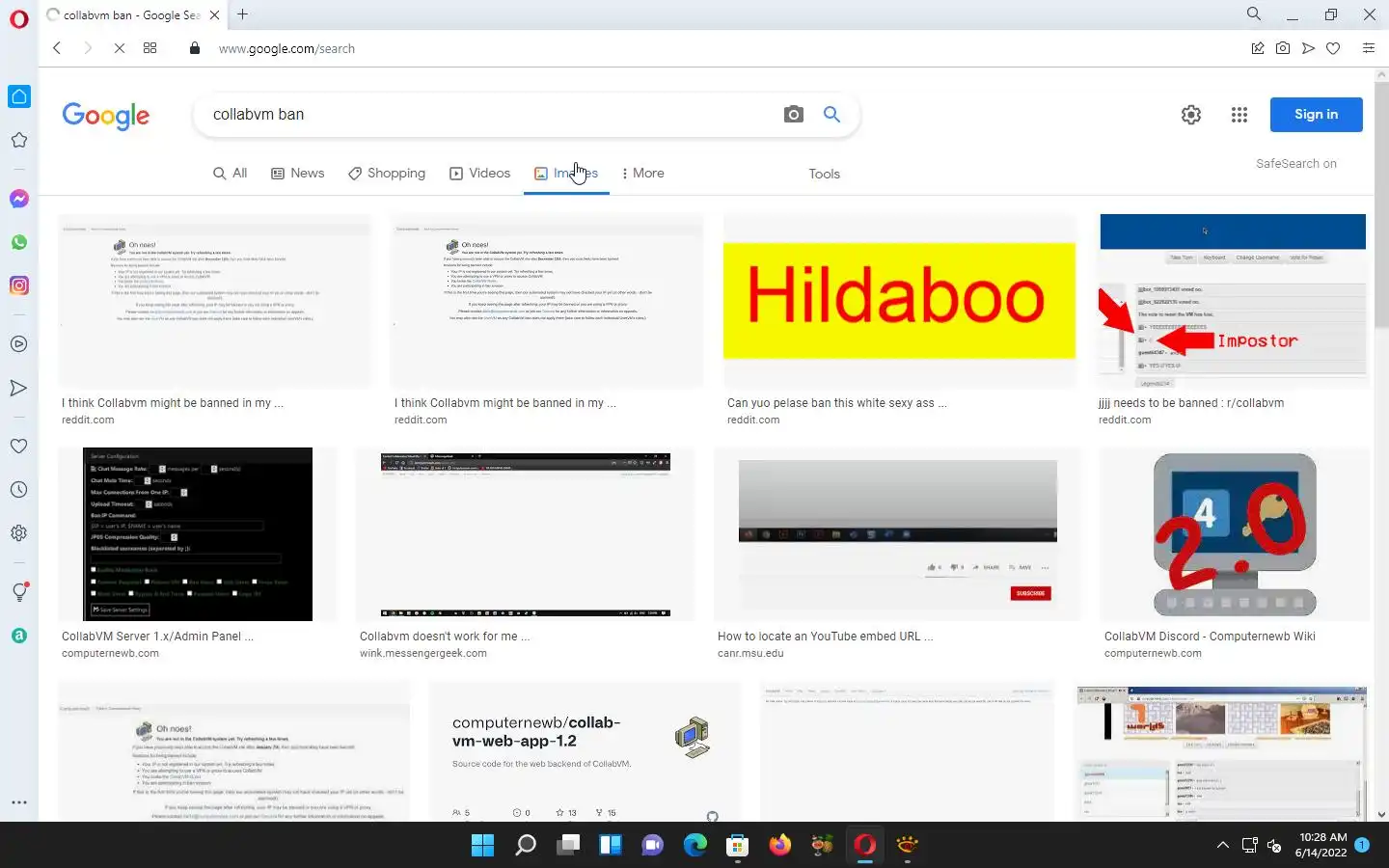Open Google apps grid

(x=1239, y=115)
